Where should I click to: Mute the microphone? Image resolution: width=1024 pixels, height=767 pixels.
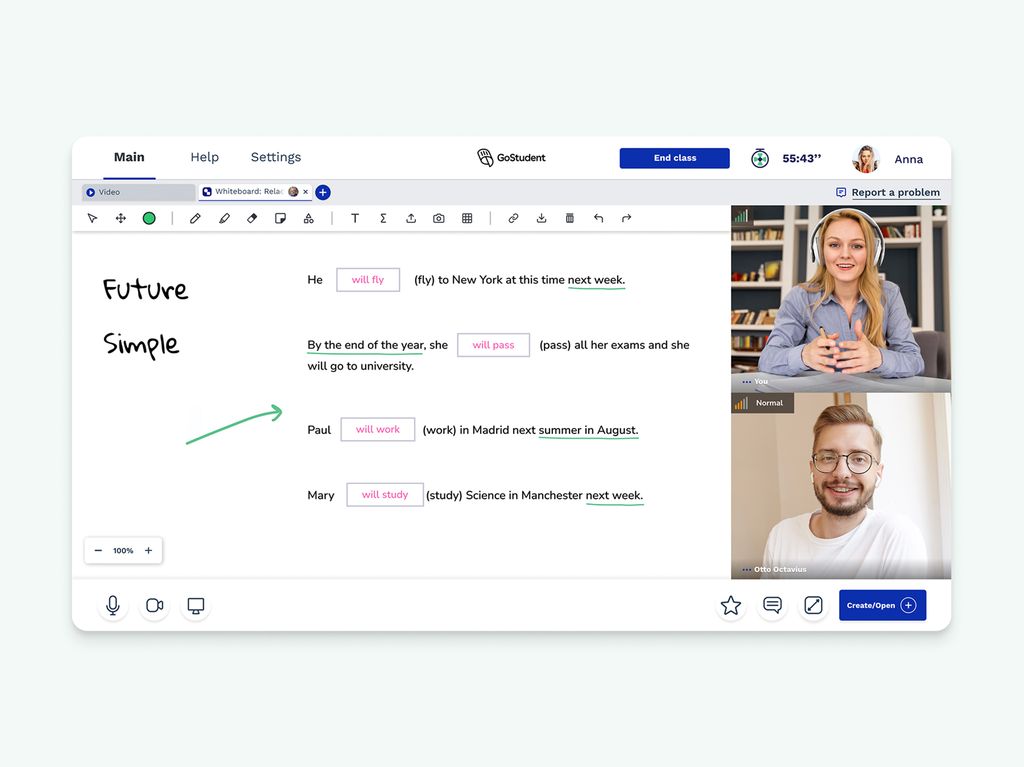(x=112, y=605)
